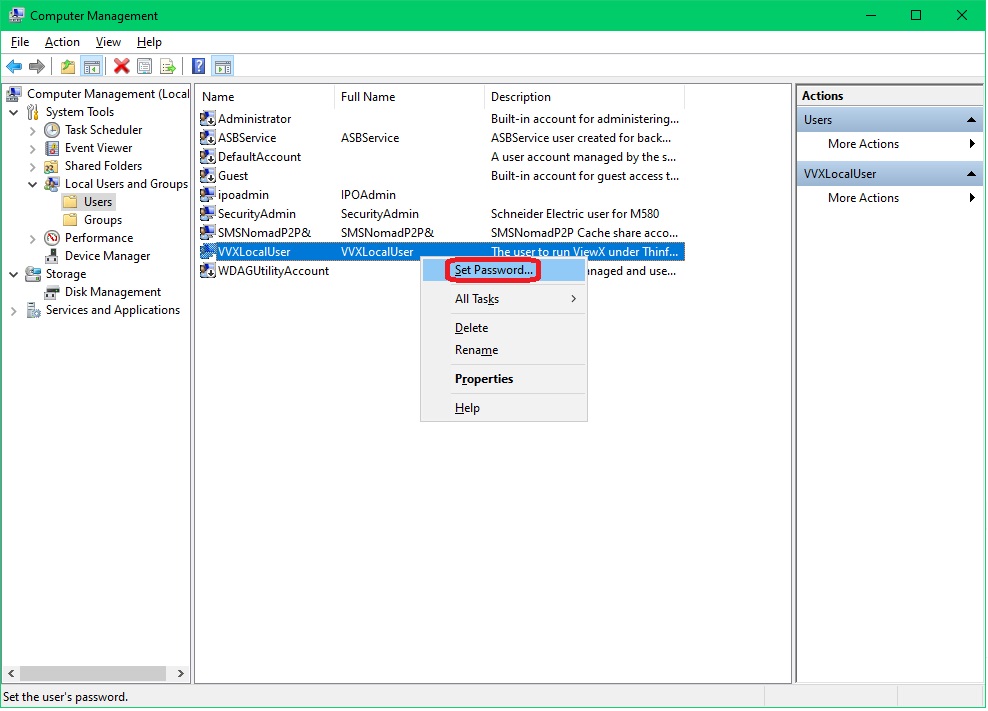Collapse the Users section in Actions pane
The height and width of the screenshot is (711, 988).
[971, 120]
